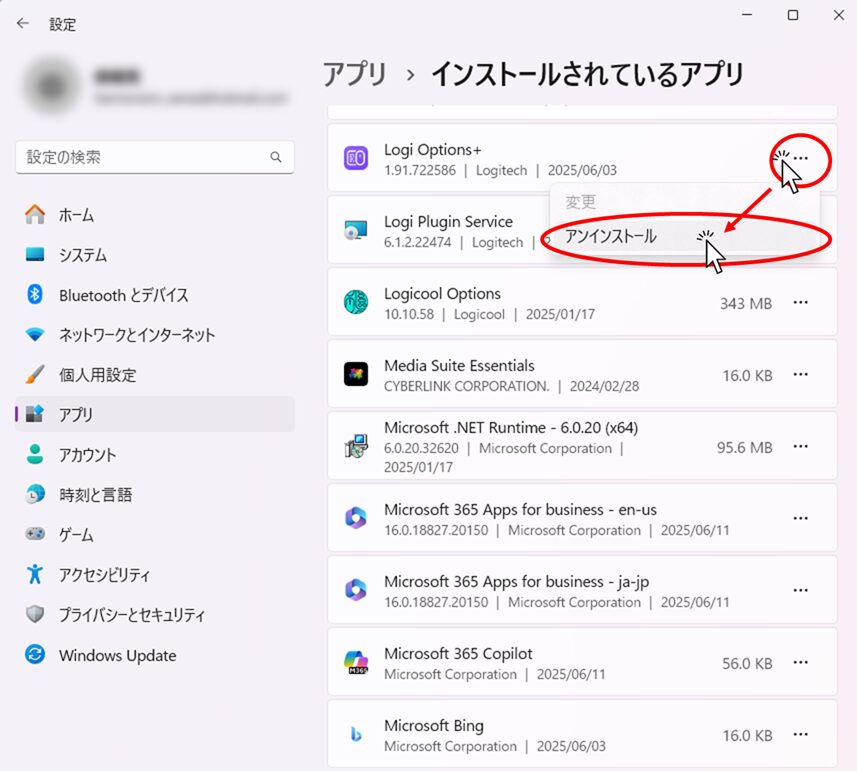Click the accessibility figure icon
Viewport: 857px width, 771px height.
coord(35,574)
